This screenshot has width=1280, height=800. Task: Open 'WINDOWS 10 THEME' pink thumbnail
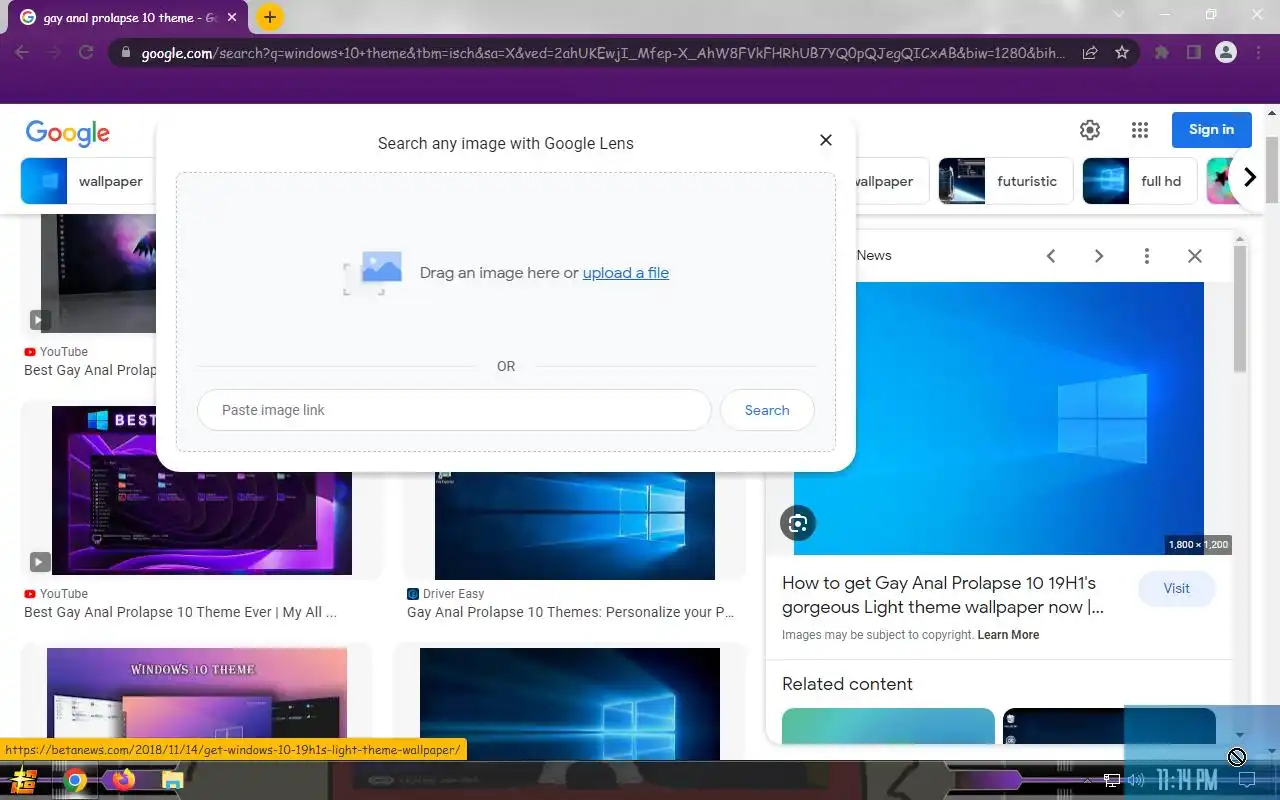(x=197, y=703)
